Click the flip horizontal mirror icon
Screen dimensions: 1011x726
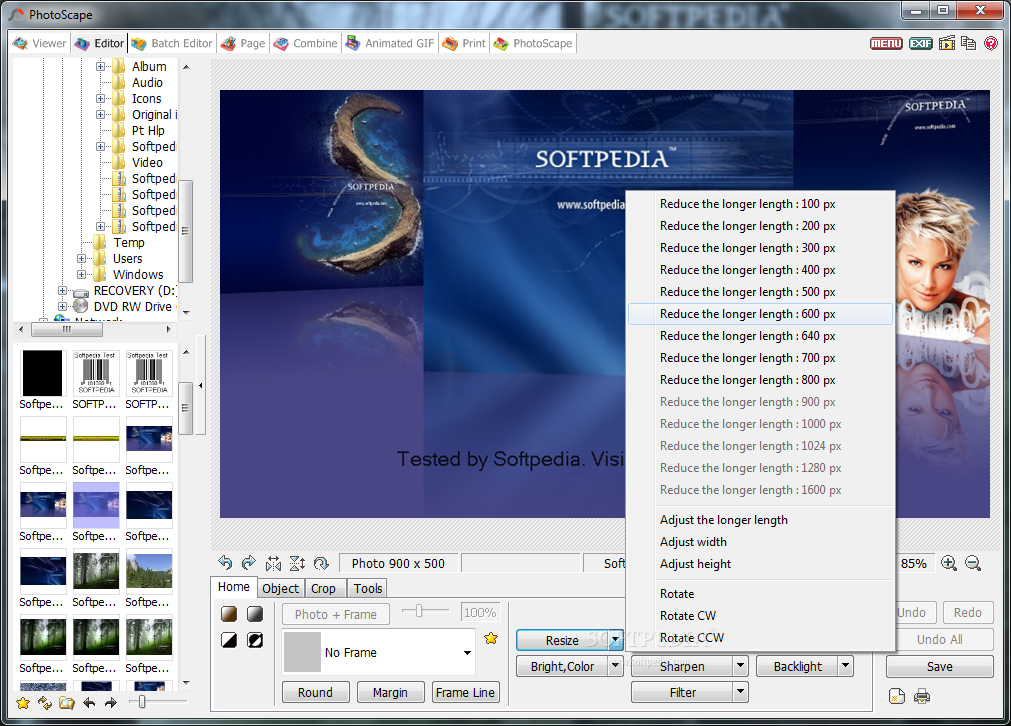(x=273, y=563)
